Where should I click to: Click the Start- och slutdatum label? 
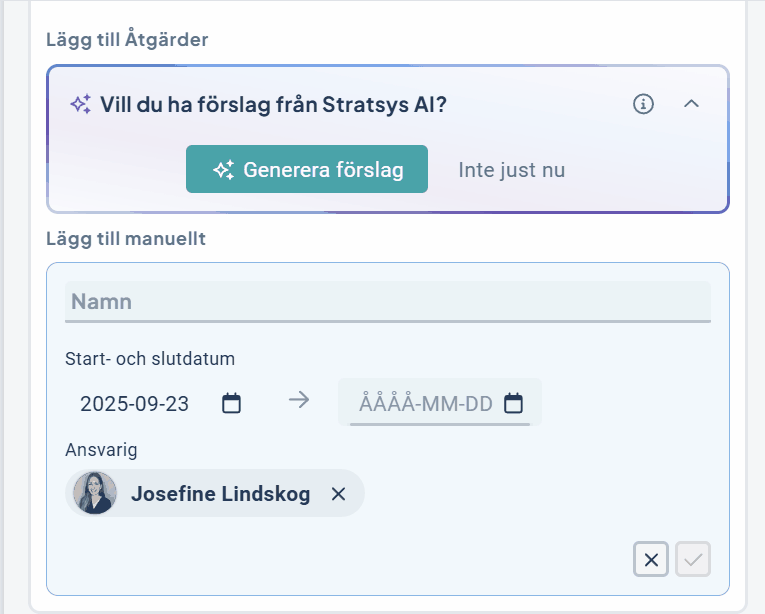(150, 358)
